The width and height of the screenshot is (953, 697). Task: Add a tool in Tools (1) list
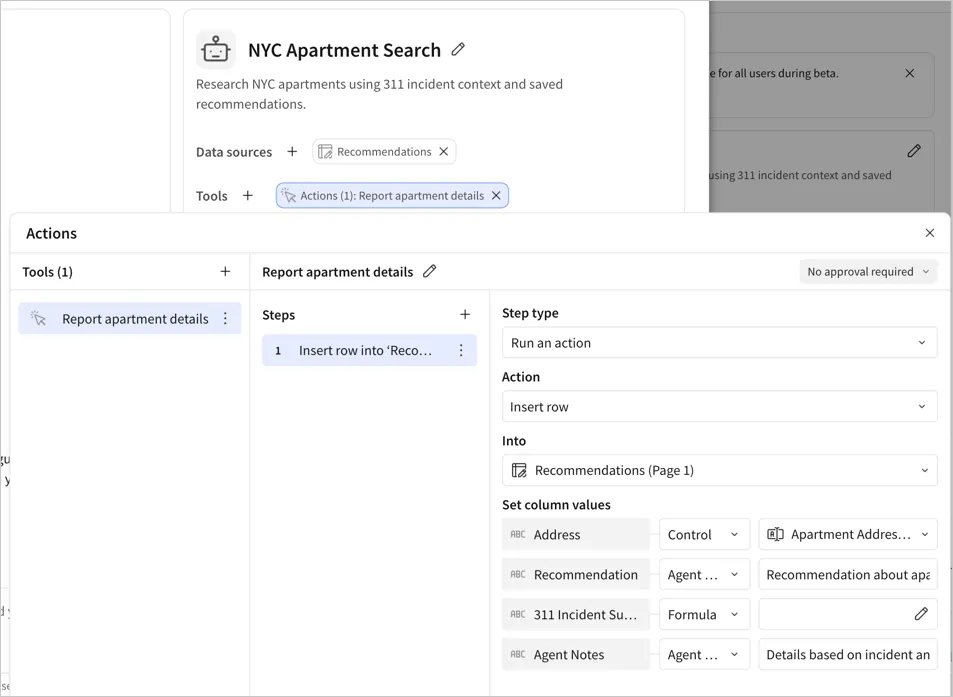[225, 272]
